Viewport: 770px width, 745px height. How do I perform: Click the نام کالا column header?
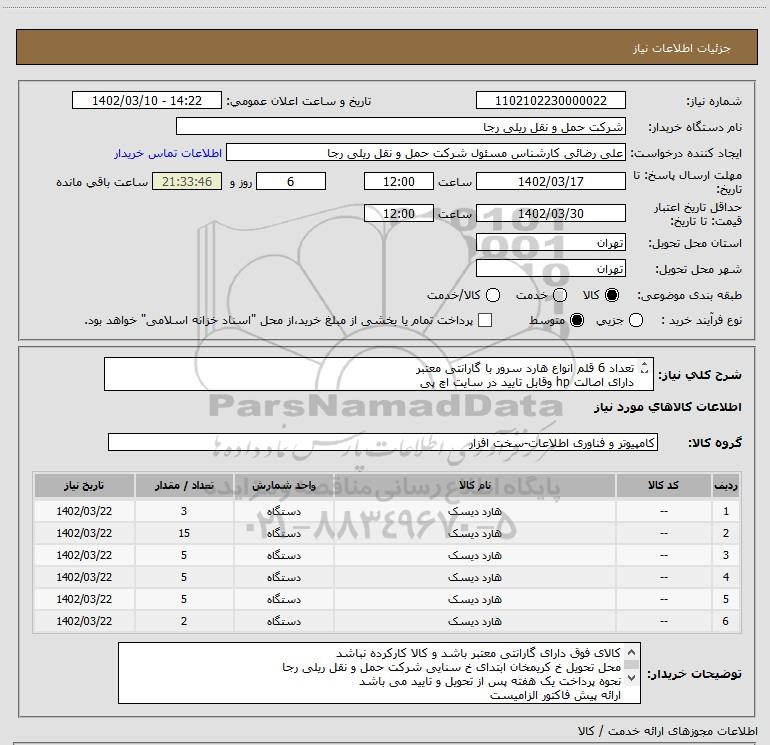pyautogui.click(x=474, y=485)
